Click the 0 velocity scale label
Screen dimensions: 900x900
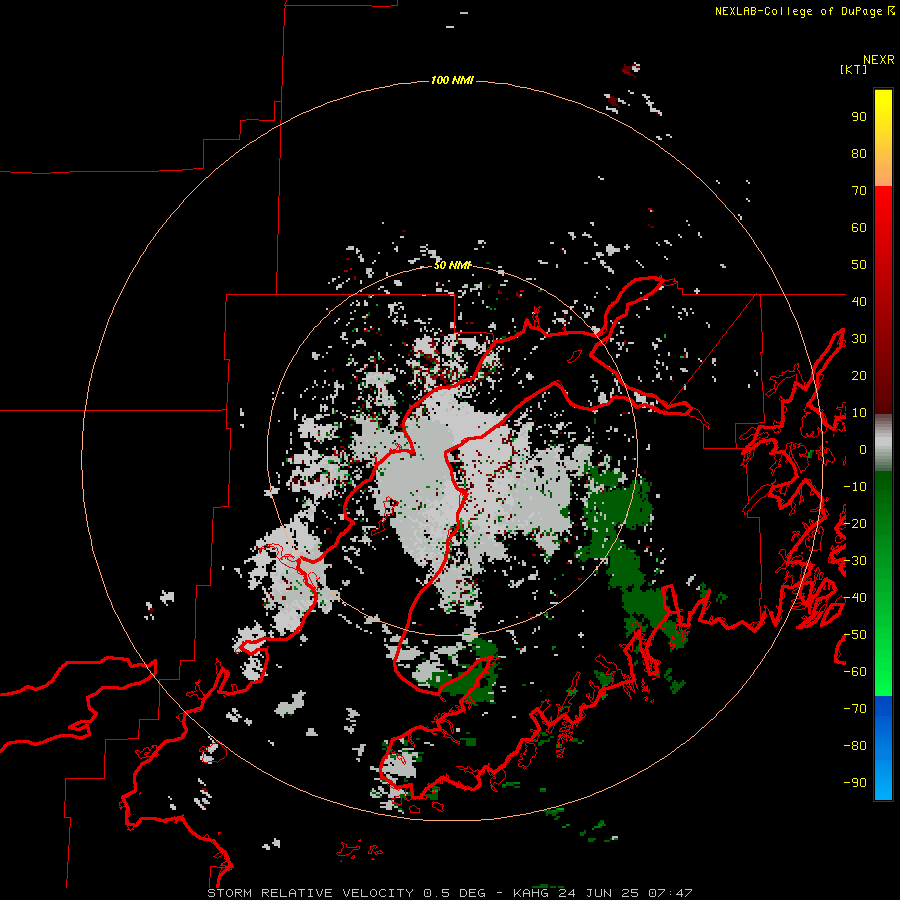863,450
